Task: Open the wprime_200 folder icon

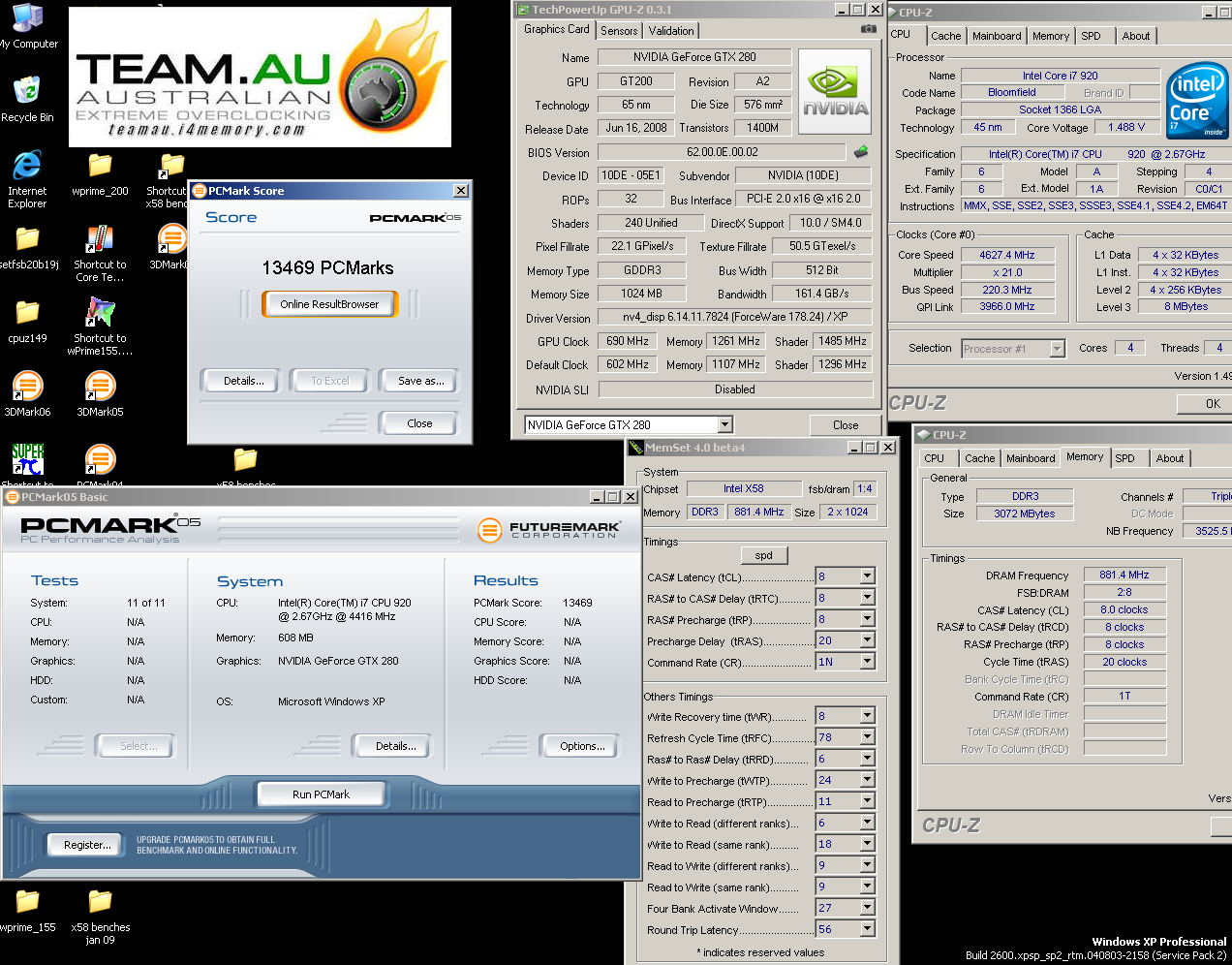Action: click(x=100, y=173)
